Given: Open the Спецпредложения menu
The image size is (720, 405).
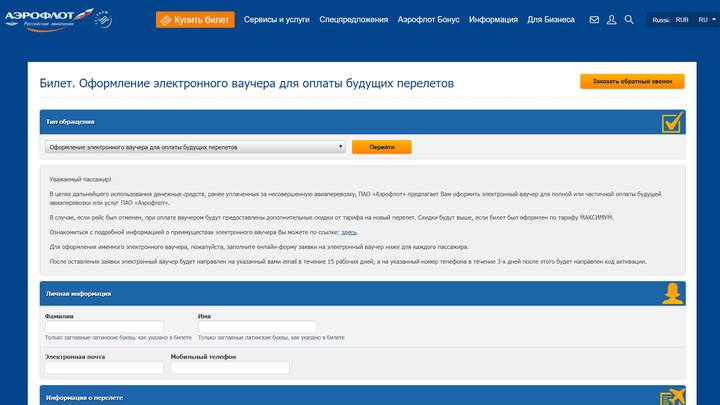Looking at the screenshot, I should (x=354, y=20).
